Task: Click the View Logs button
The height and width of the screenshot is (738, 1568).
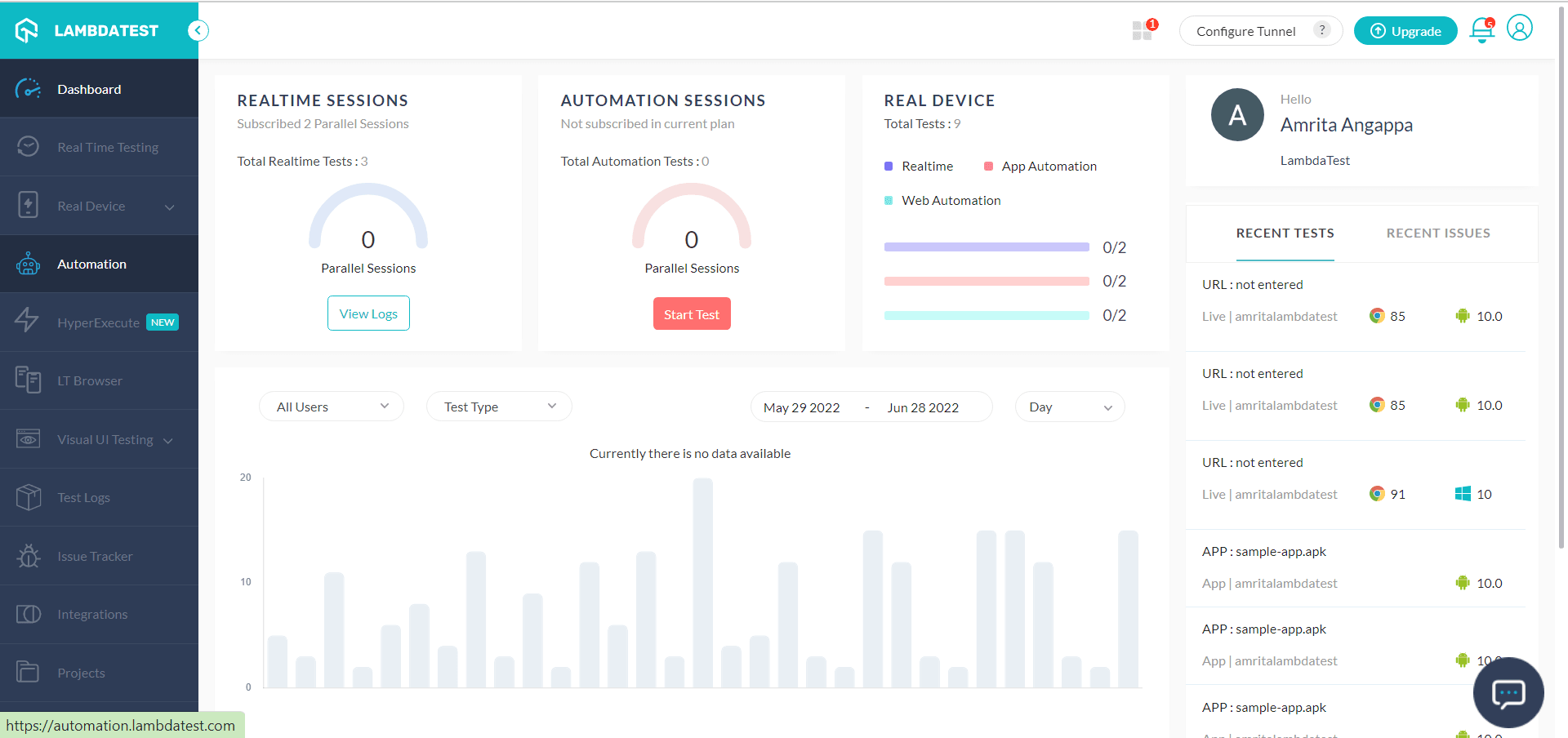Action: pyautogui.click(x=368, y=313)
